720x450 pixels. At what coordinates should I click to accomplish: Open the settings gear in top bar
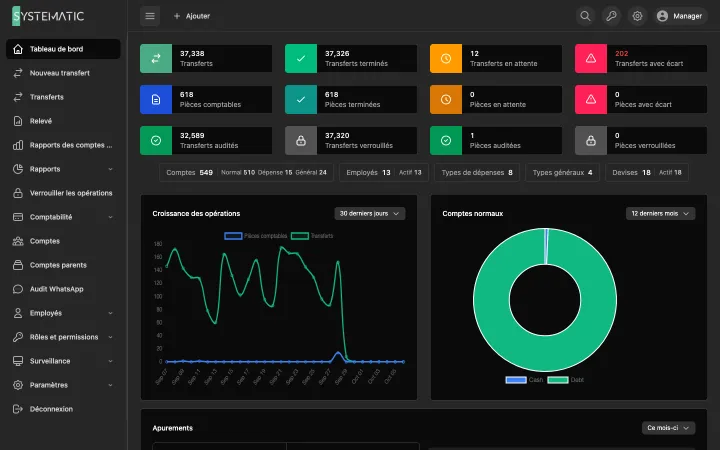637,16
